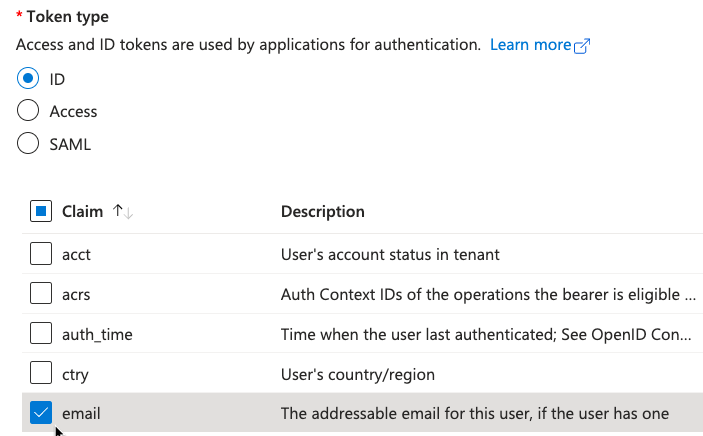This screenshot has height=436, width=703.
Task: Select the acct row description text
Action: pyautogui.click(x=390, y=254)
